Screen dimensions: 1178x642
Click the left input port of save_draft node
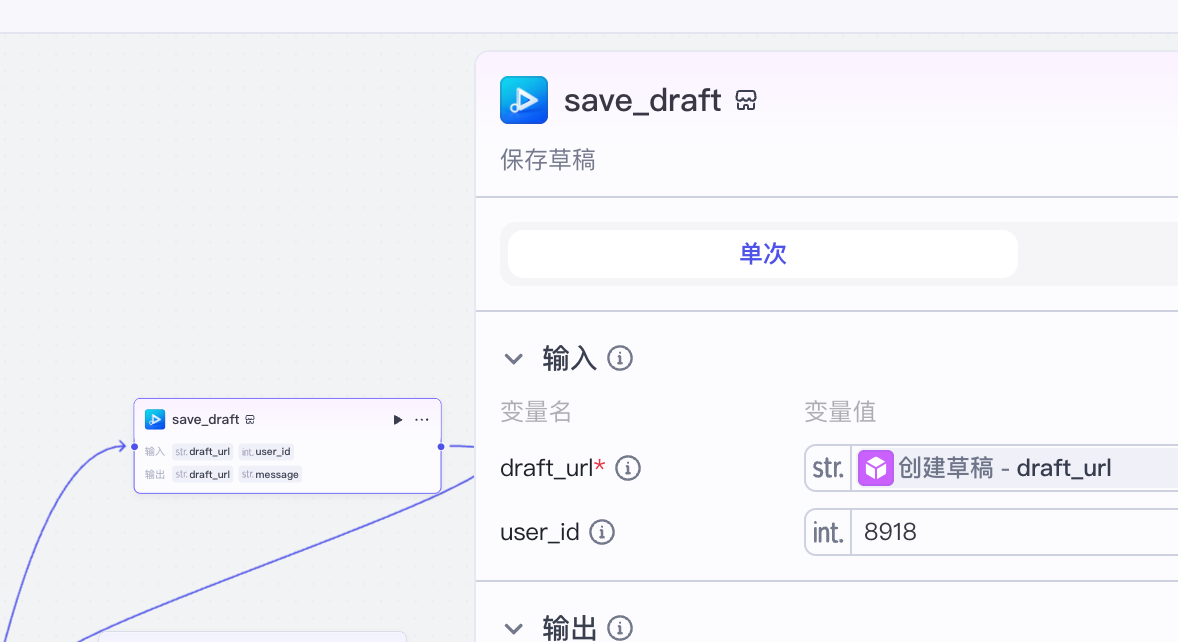tap(134, 446)
